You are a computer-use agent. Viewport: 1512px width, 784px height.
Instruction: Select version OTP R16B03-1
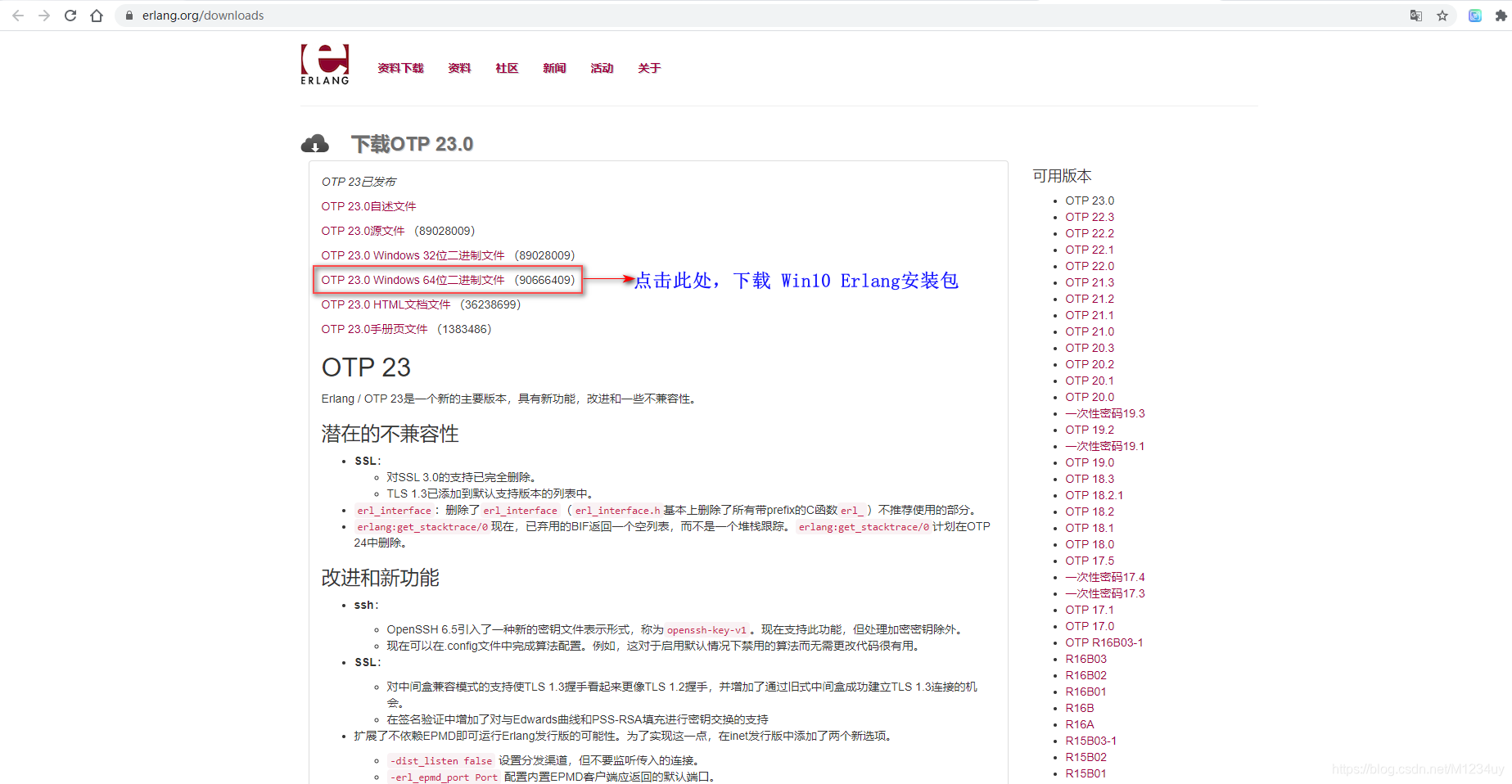tap(1104, 642)
